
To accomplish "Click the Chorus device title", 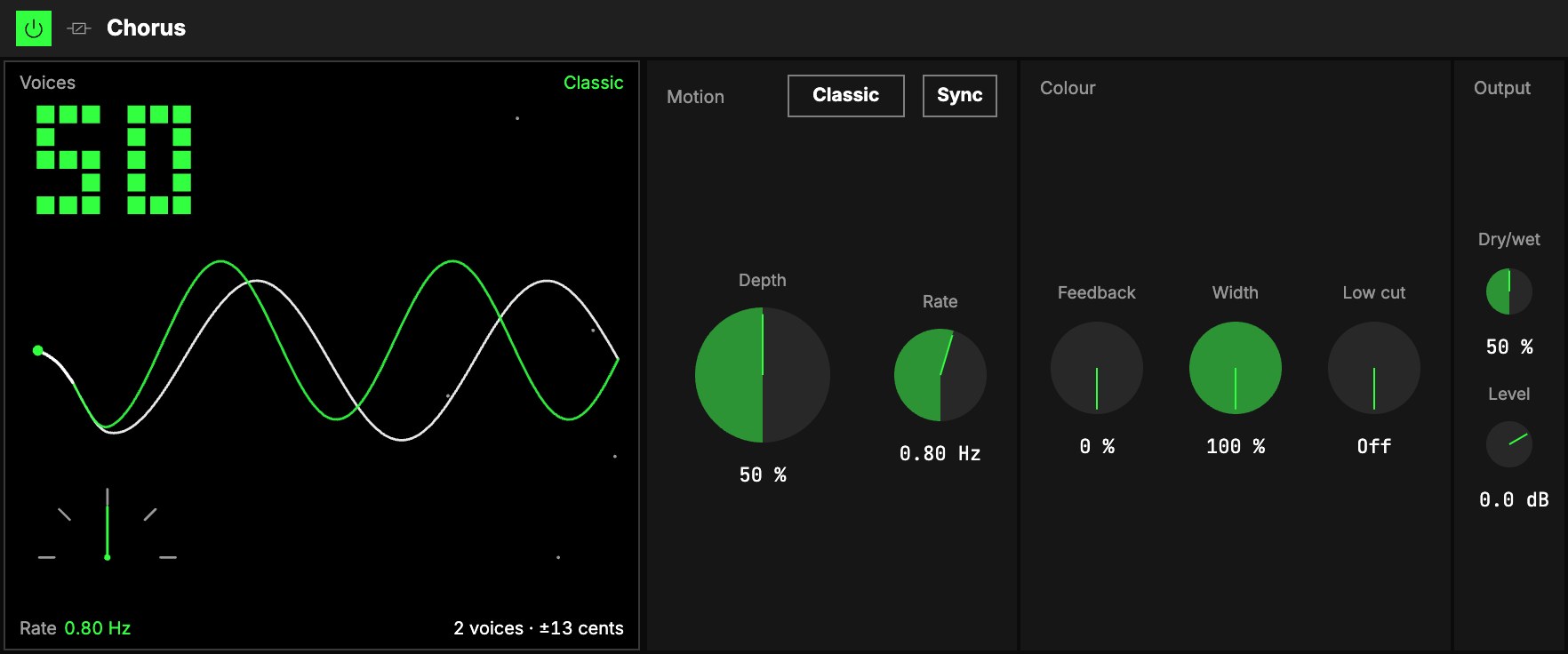I will [146, 28].
